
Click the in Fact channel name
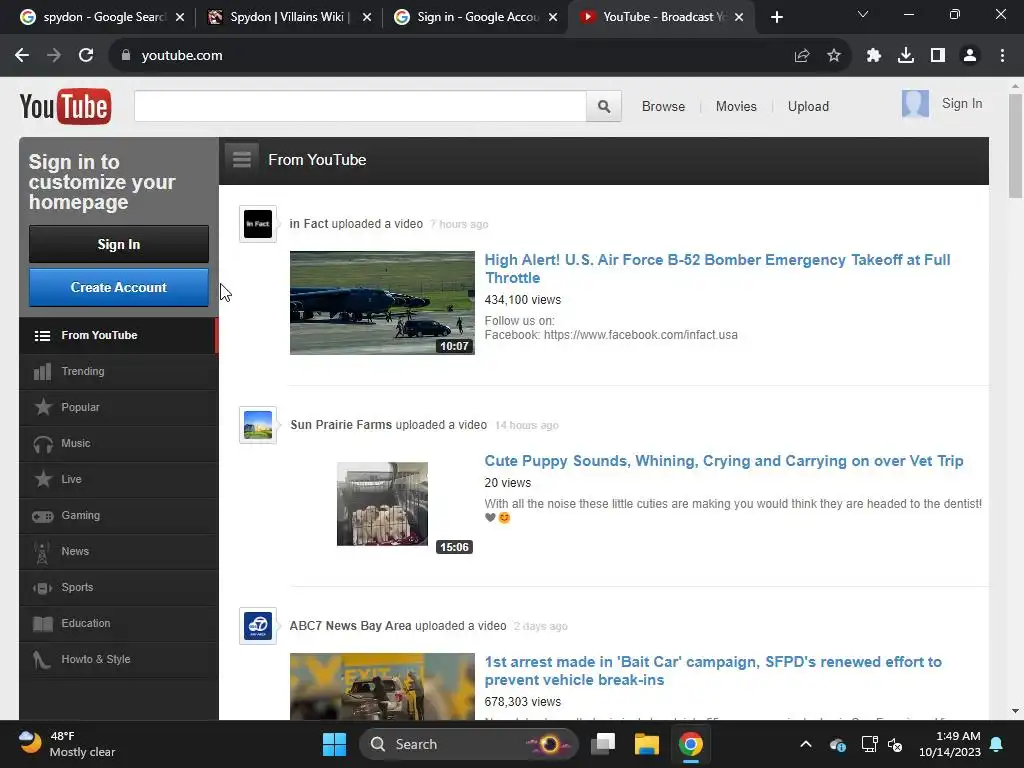pos(308,224)
